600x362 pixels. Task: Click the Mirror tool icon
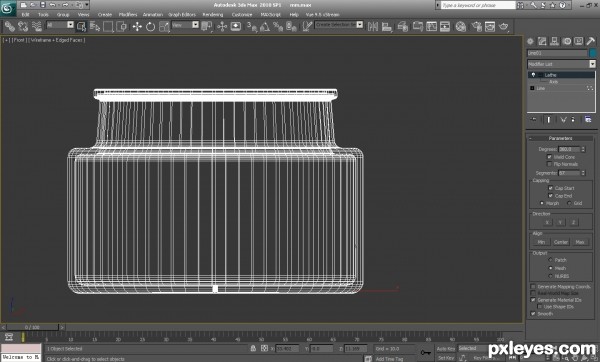pyautogui.click(x=372, y=26)
